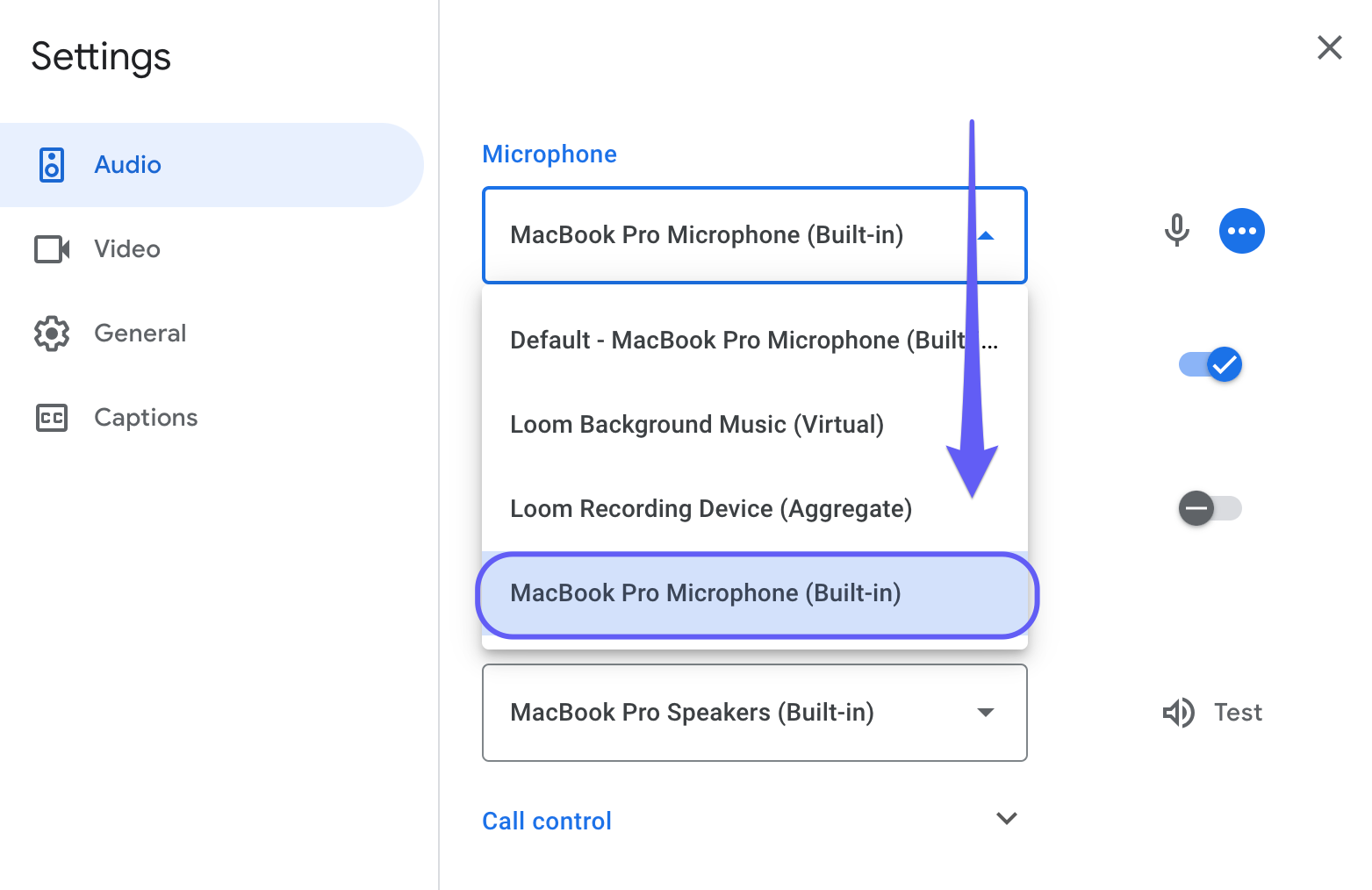Open the MacBook Pro Speakers dropdown
Viewport: 1372px width, 890px height.
click(x=754, y=713)
